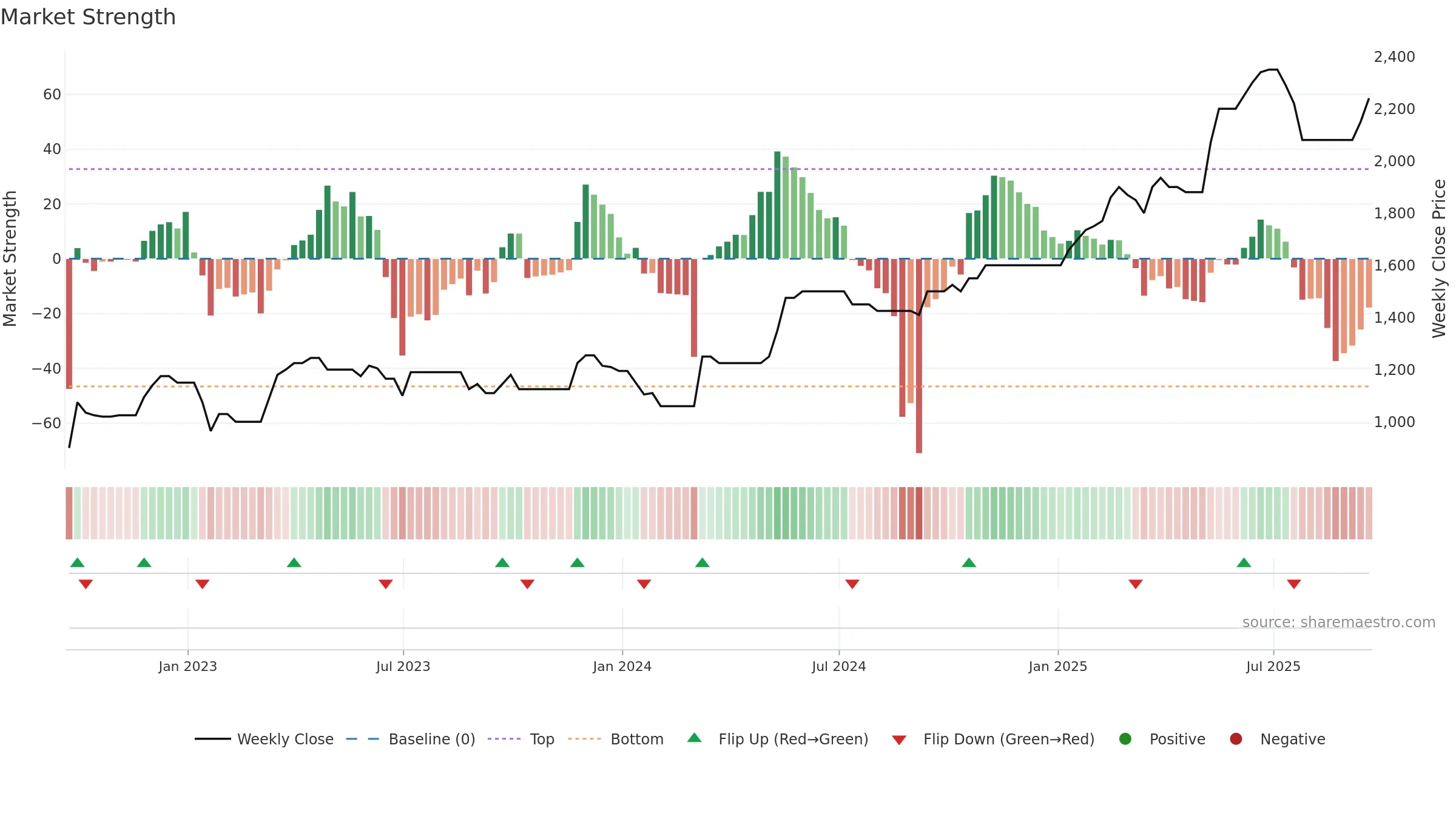Image resolution: width=1456 pixels, height=819 pixels.
Task: Click the flip-down marker just after Jul 2024
Action: click(x=852, y=584)
